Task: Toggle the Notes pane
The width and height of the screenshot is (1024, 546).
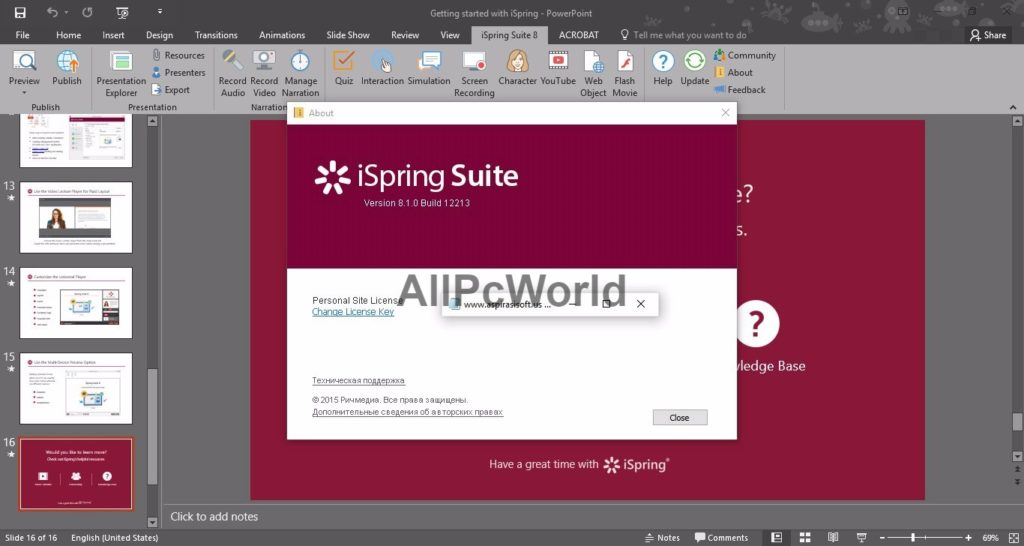Action: coord(662,538)
